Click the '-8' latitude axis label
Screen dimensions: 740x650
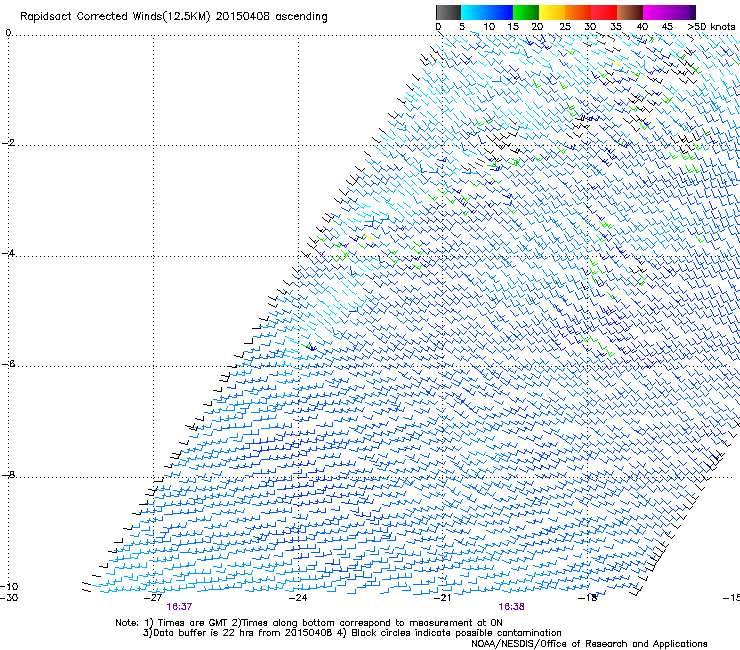point(8,475)
